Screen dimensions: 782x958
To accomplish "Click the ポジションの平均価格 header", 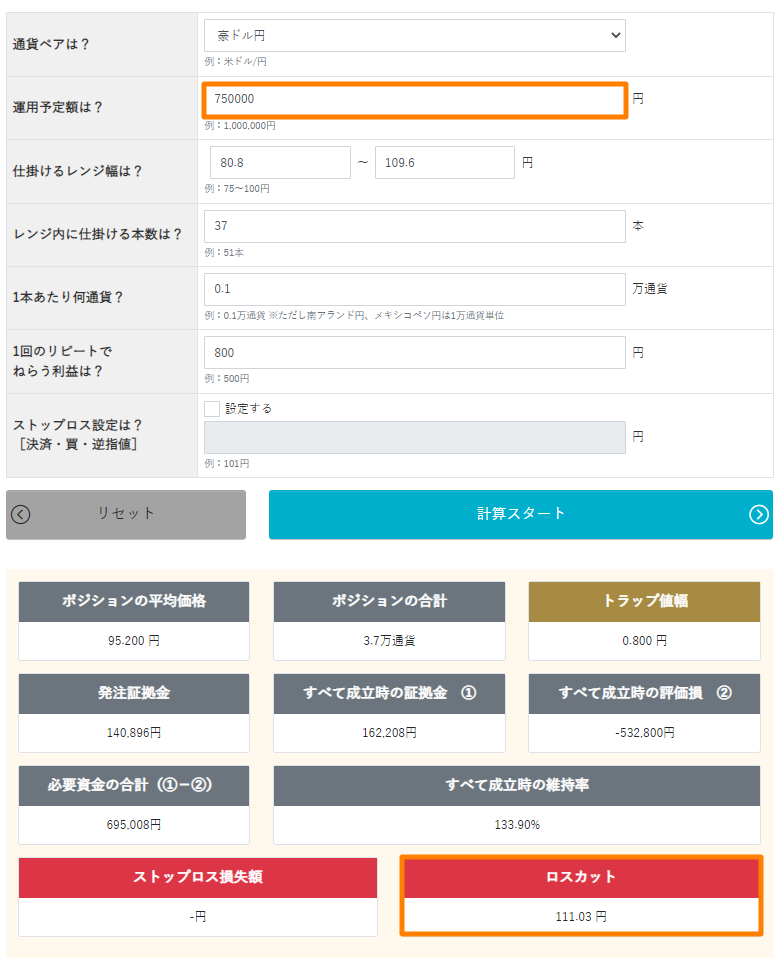I will pyautogui.click(x=134, y=601).
